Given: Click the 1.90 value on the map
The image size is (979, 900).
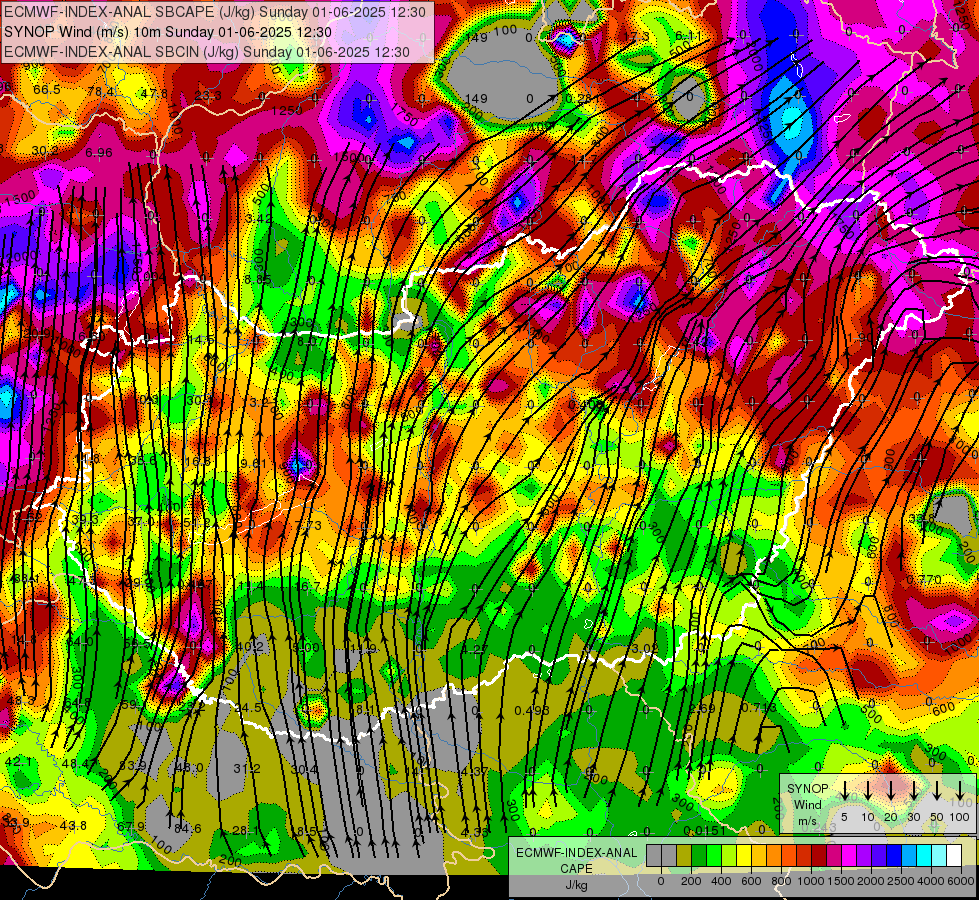Looking at the screenshot, I should pos(860,338).
